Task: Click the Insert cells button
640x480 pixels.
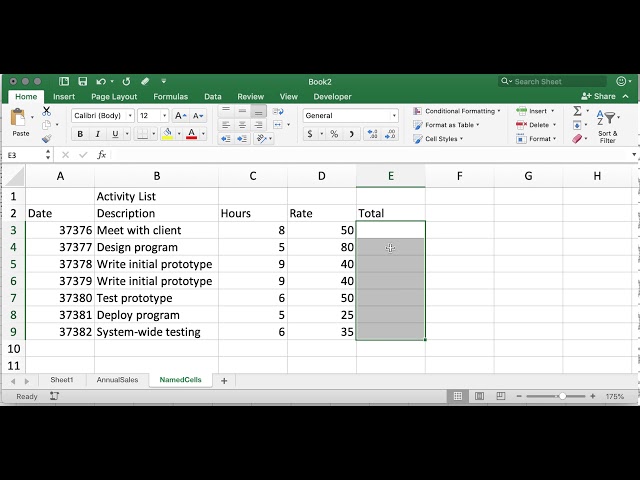Action: point(535,111)
